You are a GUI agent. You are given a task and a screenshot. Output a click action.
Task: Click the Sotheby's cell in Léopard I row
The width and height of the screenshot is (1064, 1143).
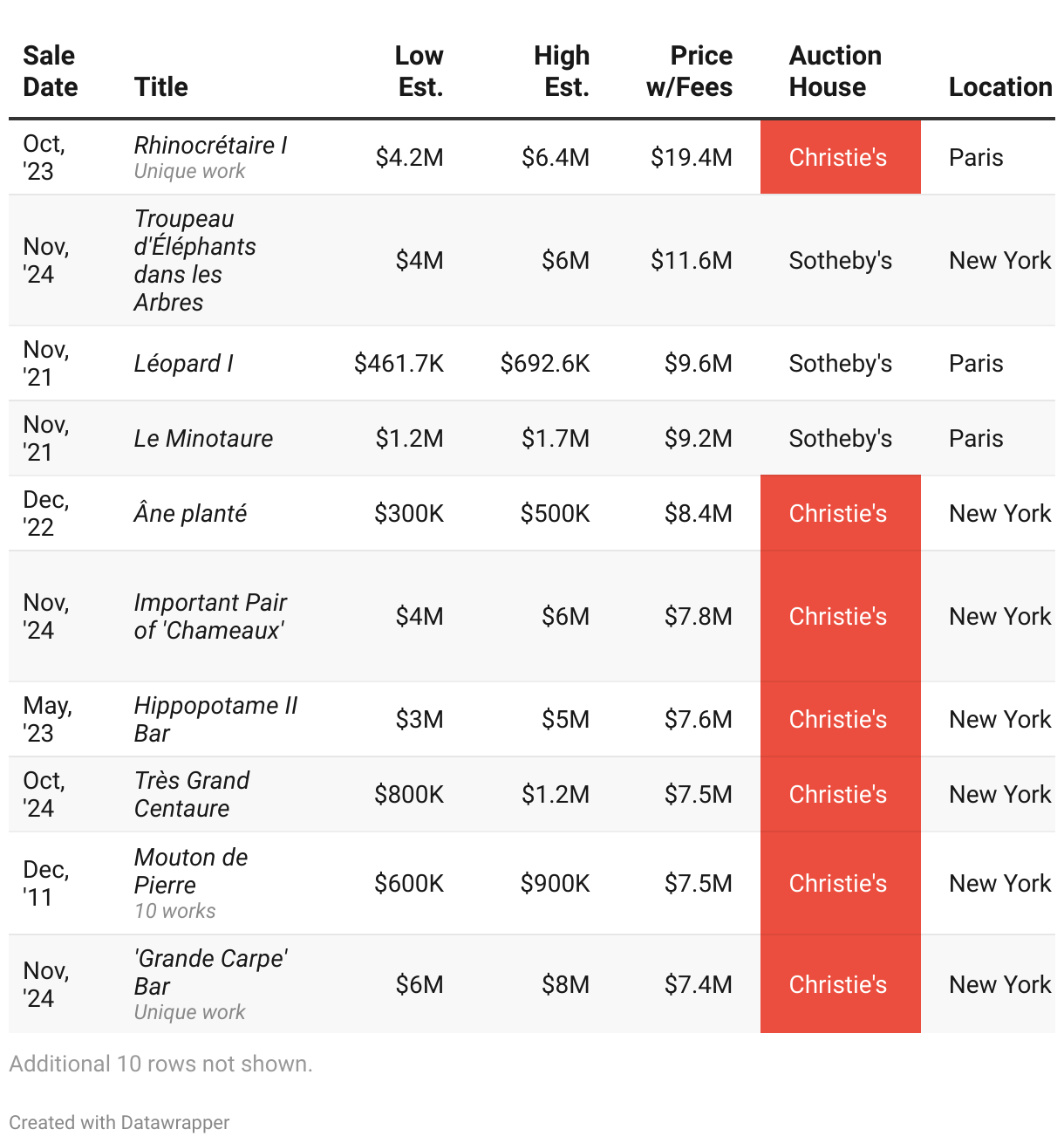coord(840,364)
